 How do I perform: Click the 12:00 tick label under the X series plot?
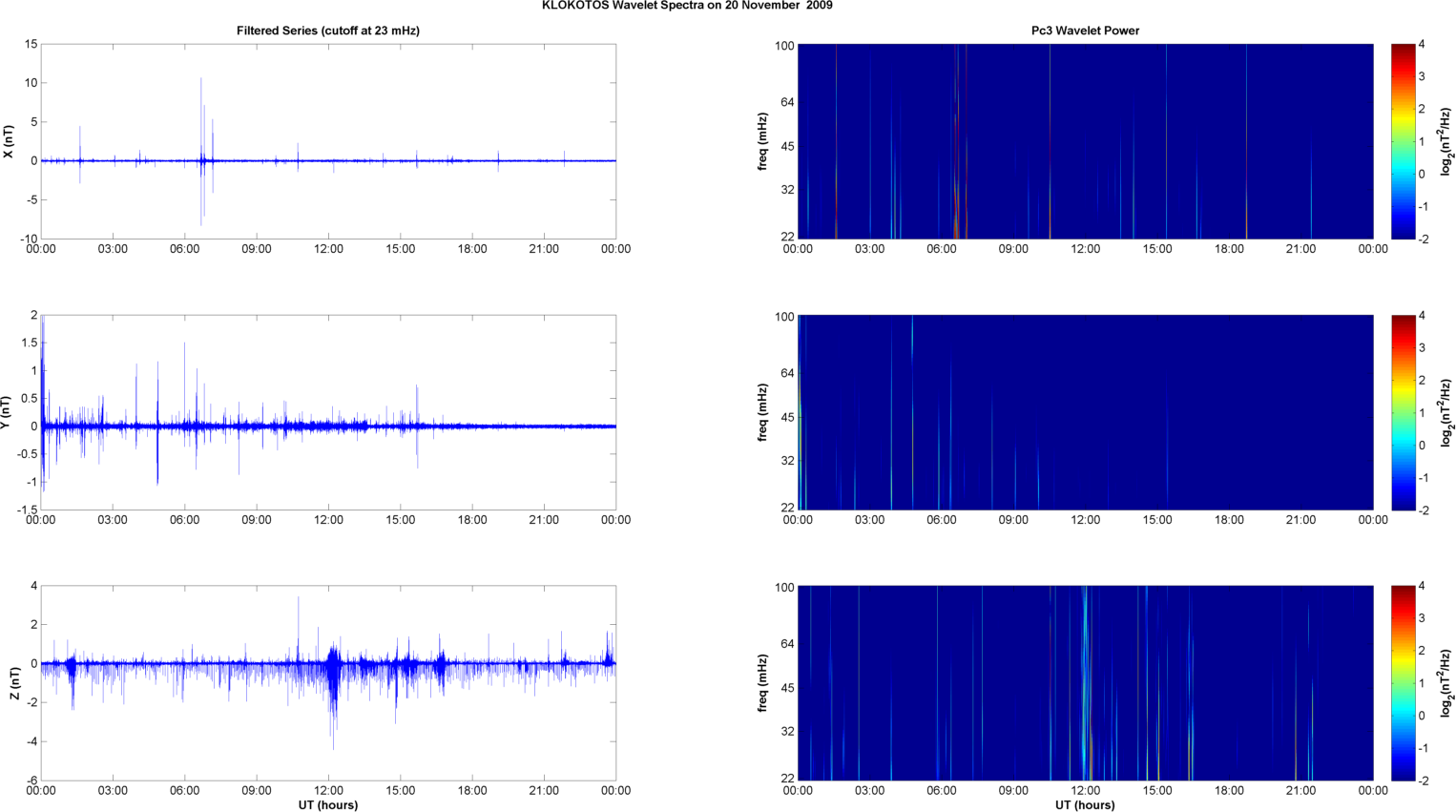(x=328, y=249)
